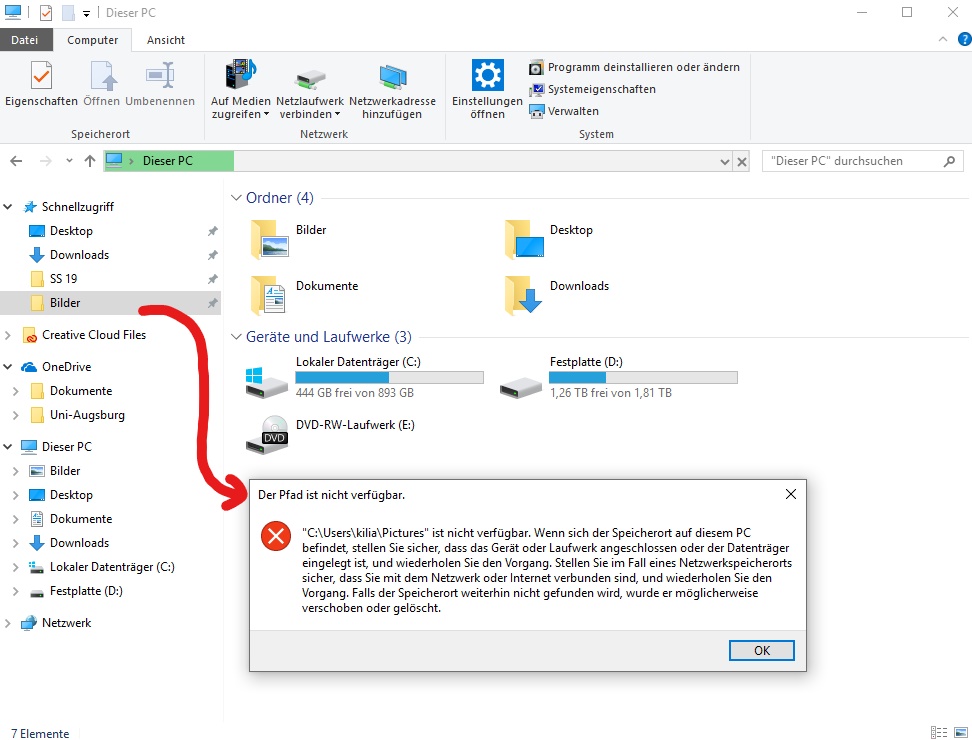This screenshot has width=972, height=740.
Task: Collapse the OneDrive tree node
Action: 7,367
